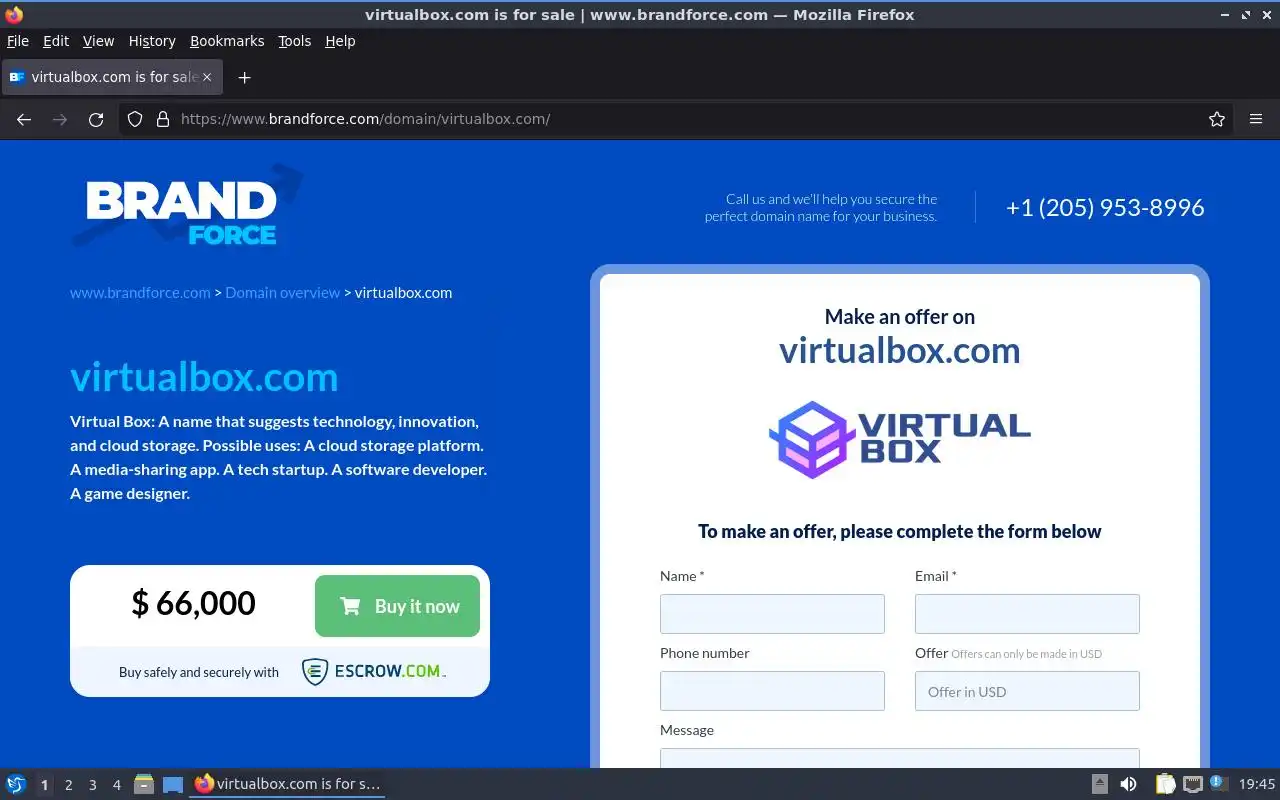Click the show desktop taskbar icon
This screenshot has width=1280, height=800.
[x=173, y=784]
